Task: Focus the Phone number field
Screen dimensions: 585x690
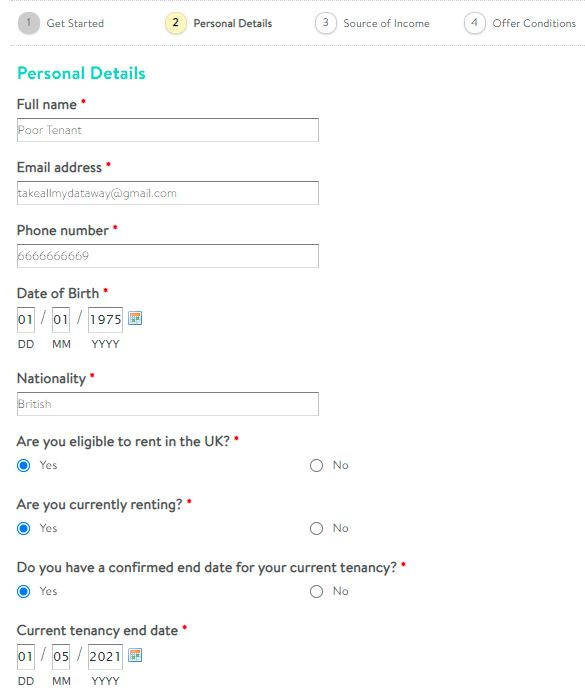Action: [168, 256]
